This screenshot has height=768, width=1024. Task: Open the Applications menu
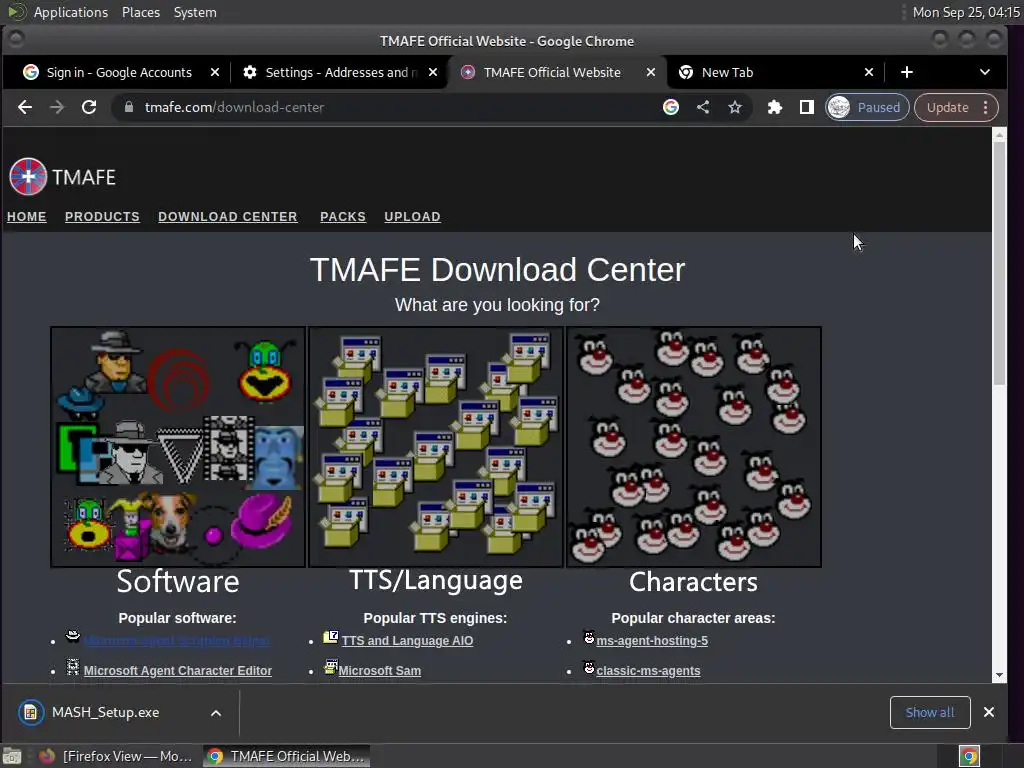71,12
